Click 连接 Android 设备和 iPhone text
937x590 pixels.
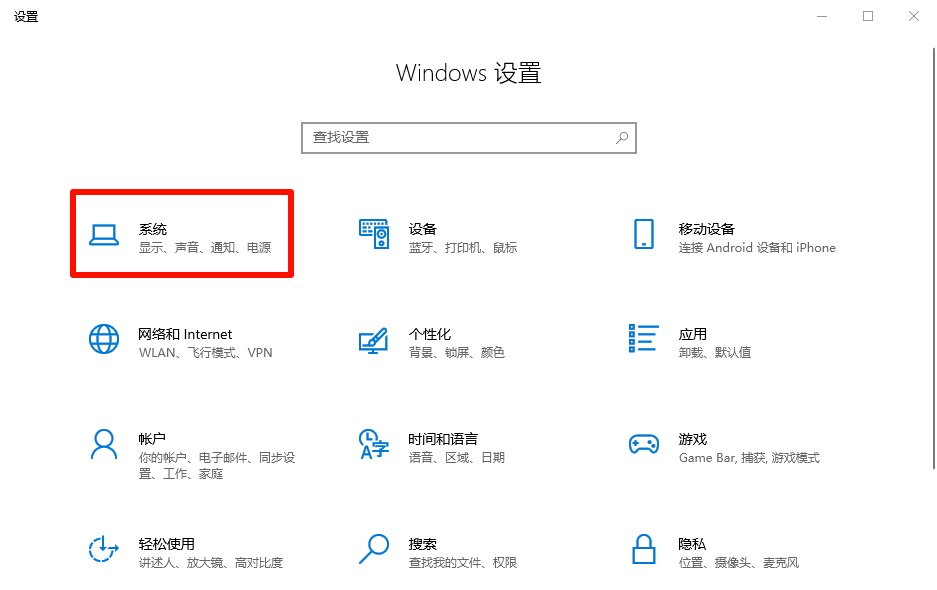point(757,247)
